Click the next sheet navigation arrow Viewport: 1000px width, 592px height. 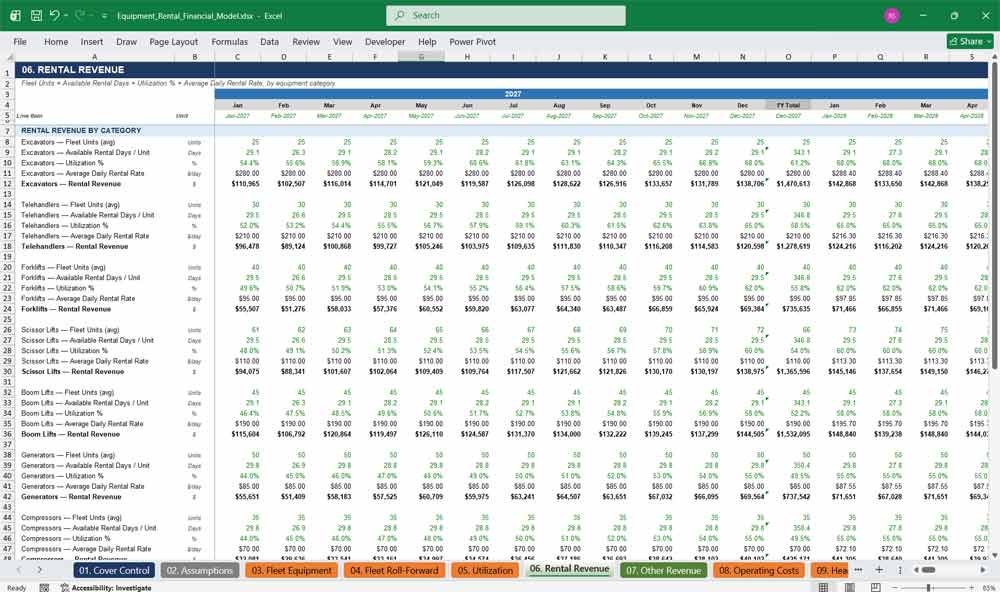(40, 570)
